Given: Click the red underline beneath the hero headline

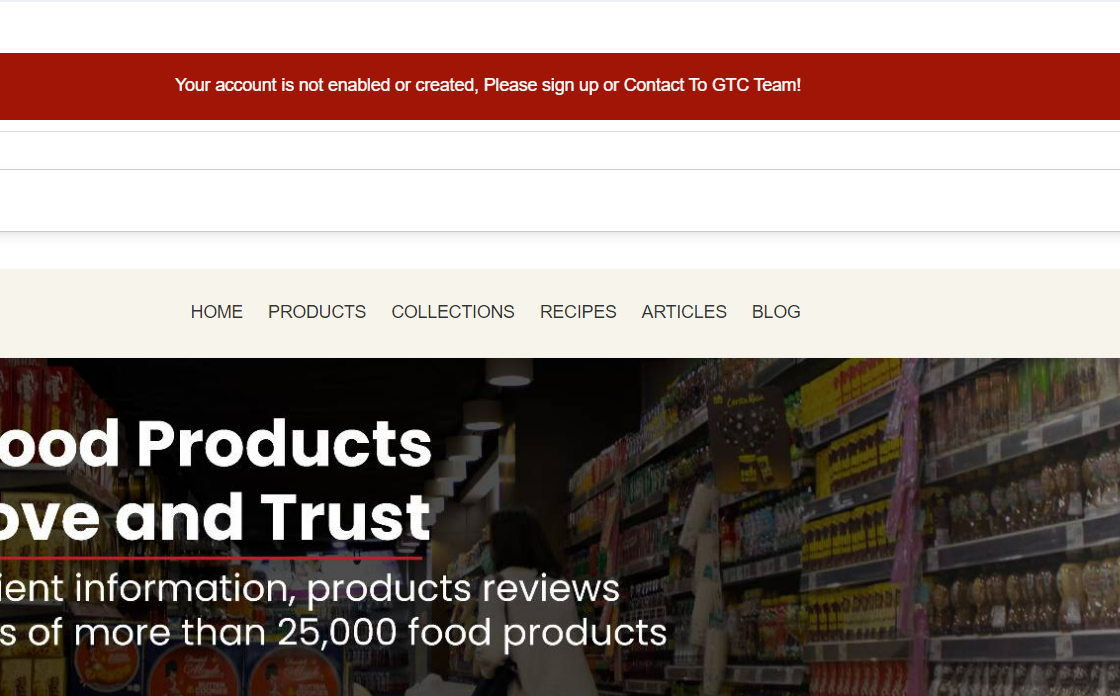Looking at the screenshot, I should click(211, 557).
